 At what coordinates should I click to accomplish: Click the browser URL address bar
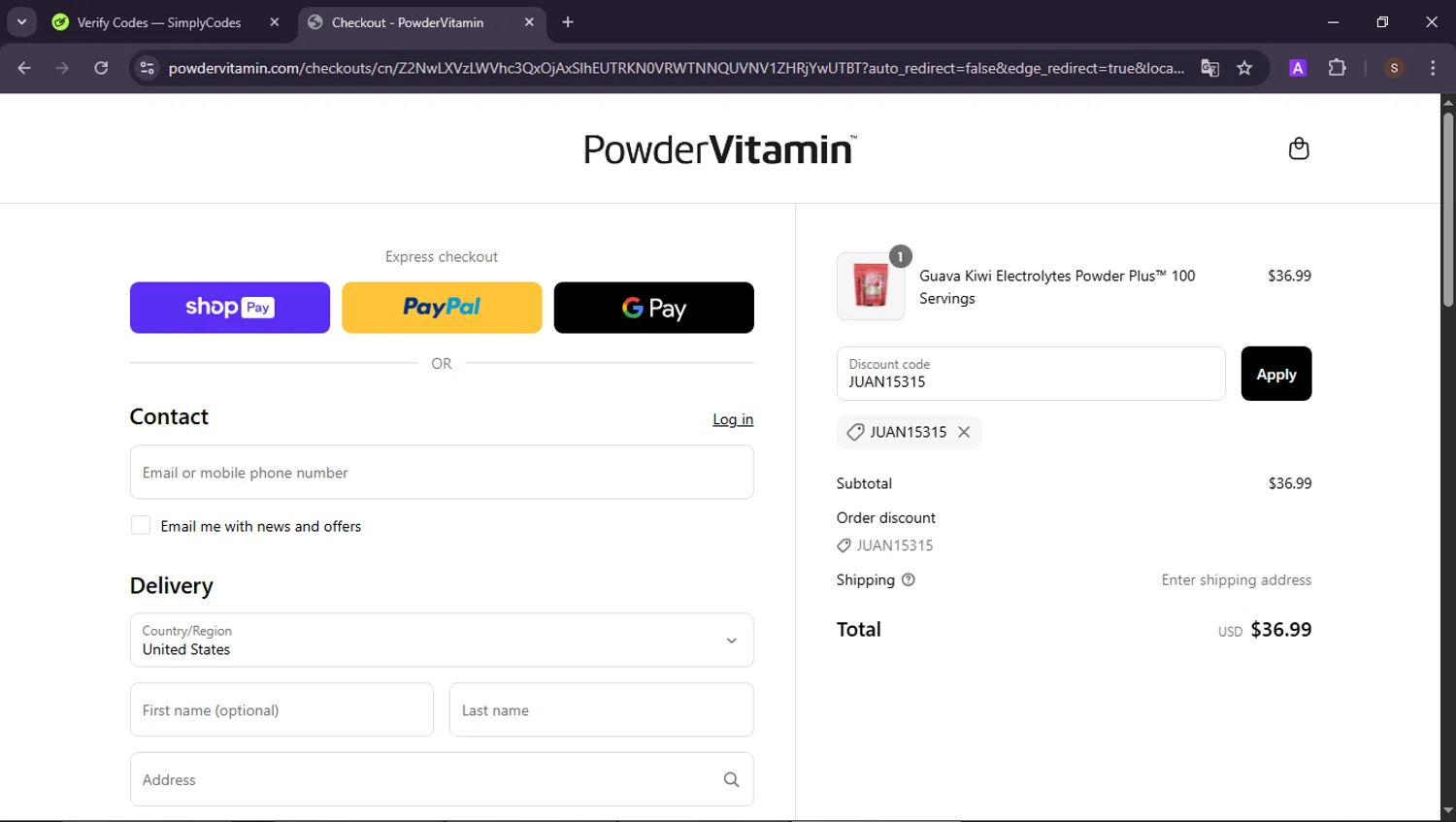[676, 68]
